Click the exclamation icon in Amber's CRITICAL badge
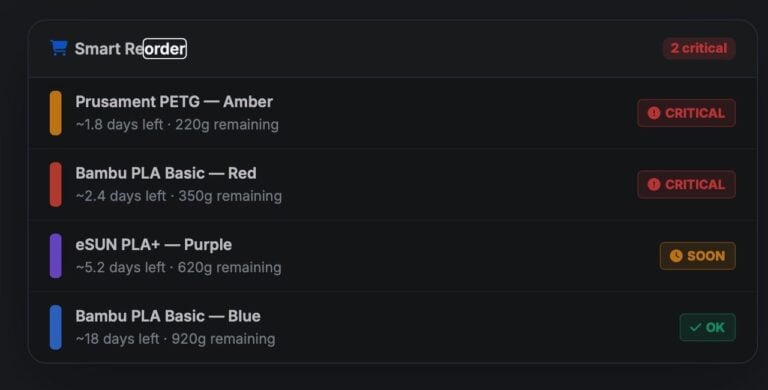Image resolution: width=768 pixels, height=390 pixels. pos(654,113)
